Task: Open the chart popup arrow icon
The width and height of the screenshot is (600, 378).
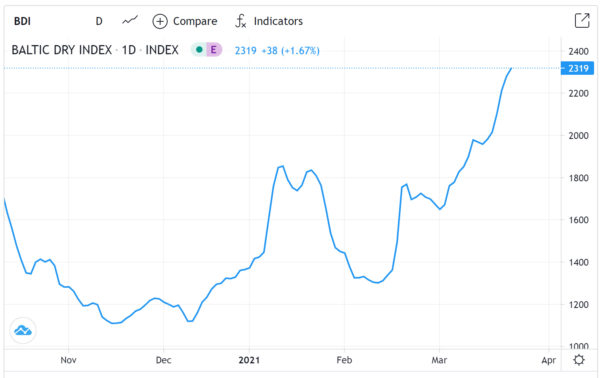Action: click(x=582, y=20)
